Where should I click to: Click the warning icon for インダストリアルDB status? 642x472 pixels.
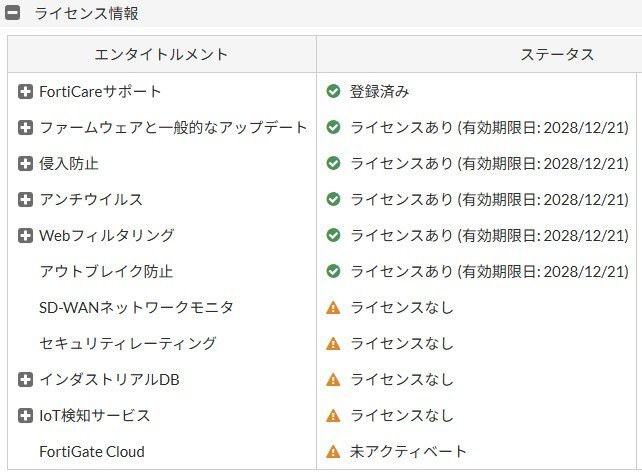click(334, 380)
